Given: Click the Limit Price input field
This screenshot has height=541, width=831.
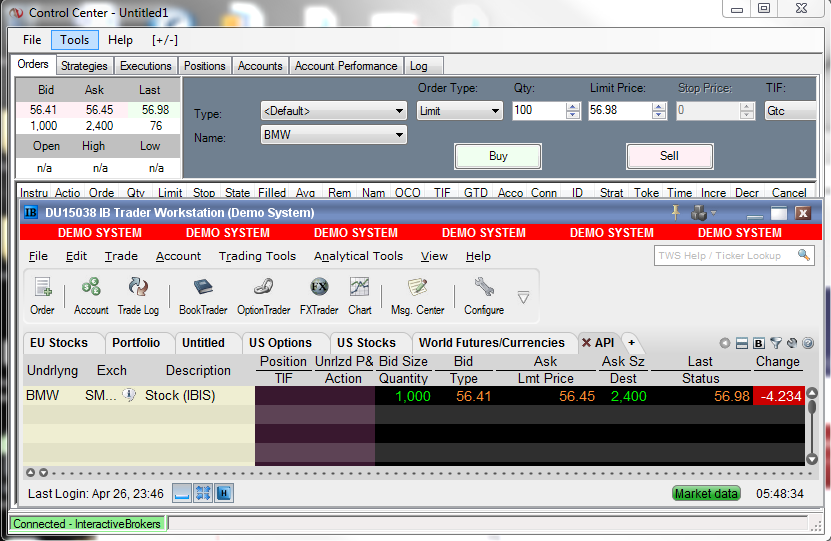Looking at the screenshot, I should click(x=620, y=110).
